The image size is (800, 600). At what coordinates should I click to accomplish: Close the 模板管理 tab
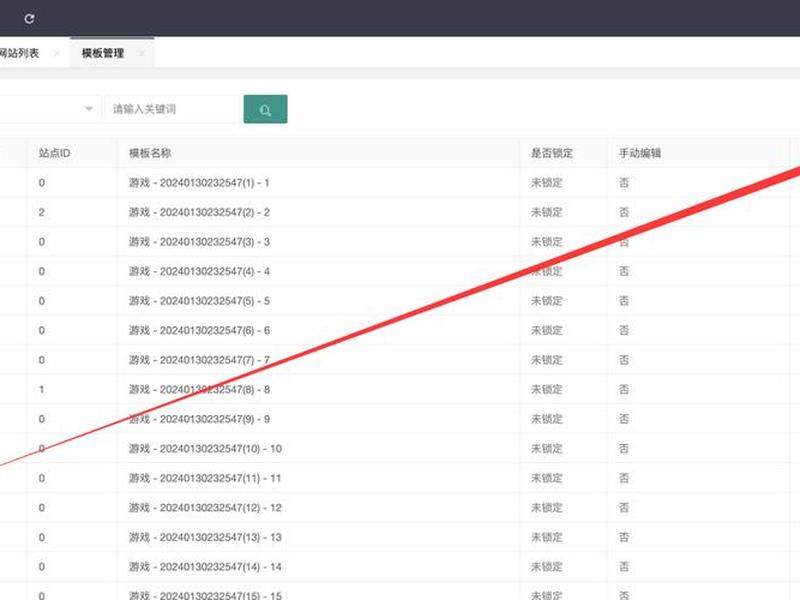[142, 53]
